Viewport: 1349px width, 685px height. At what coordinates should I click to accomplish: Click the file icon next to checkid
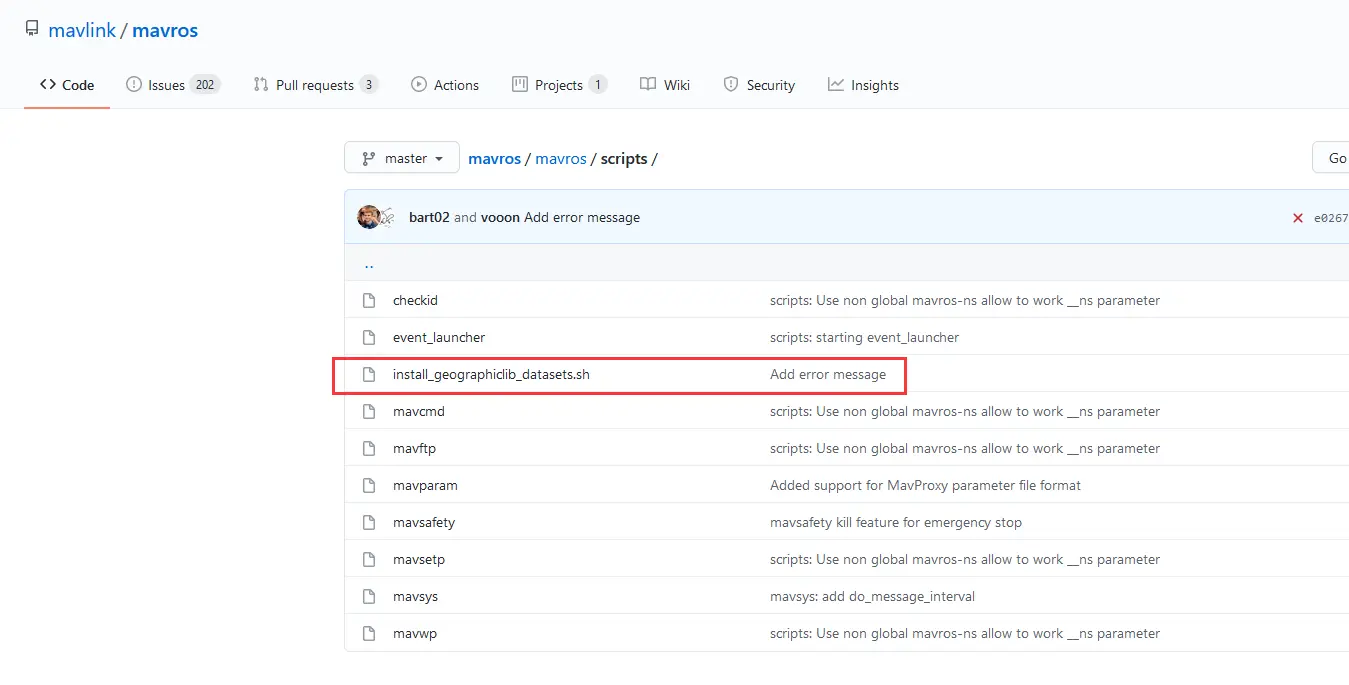point(369,300)
